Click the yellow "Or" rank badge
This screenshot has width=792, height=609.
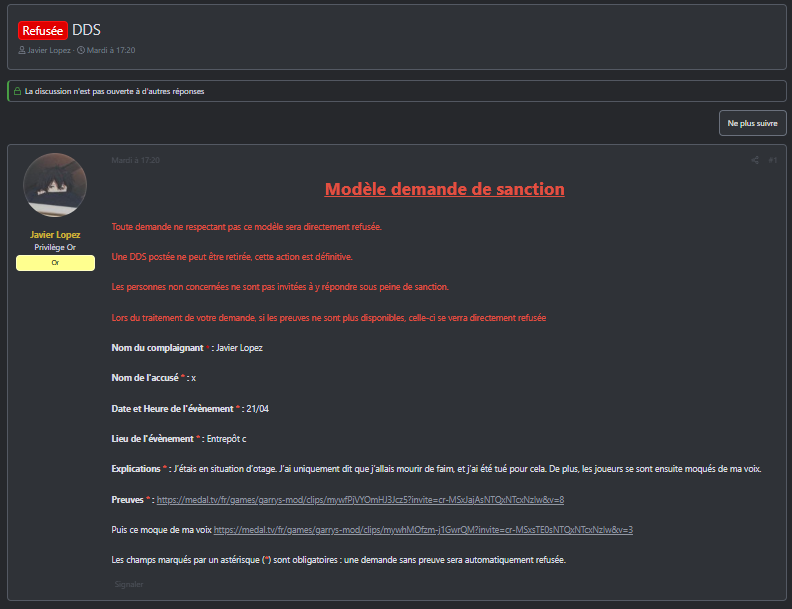[55, 263]
